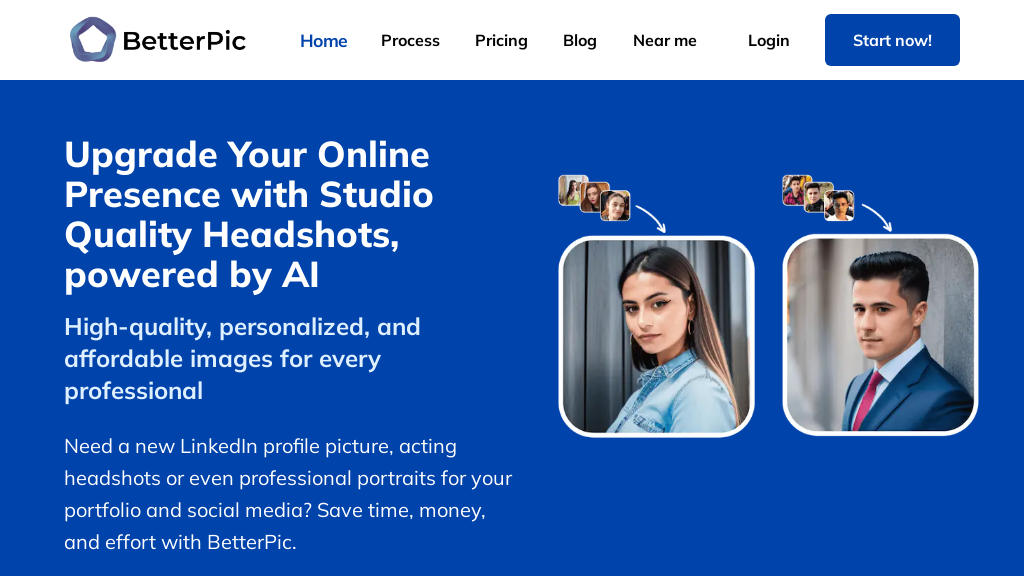1024x576 pixels.
Task: Select rightmost small selfie above man's headshot
Action: (x=840, y=206)
